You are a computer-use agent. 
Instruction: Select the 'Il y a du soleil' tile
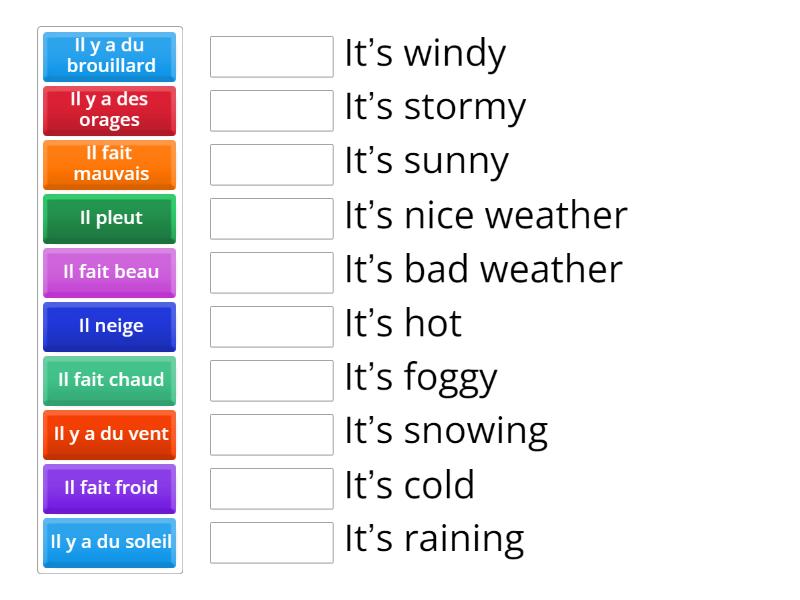point(108,542)
